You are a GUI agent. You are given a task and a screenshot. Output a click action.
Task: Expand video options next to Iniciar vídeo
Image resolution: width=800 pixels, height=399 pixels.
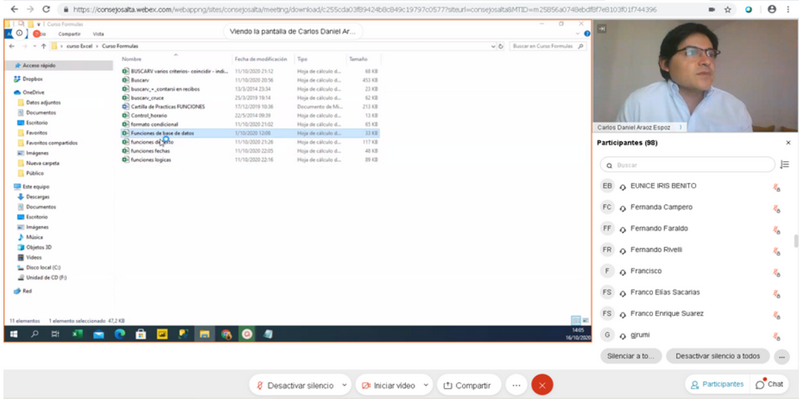coord(426,385)
